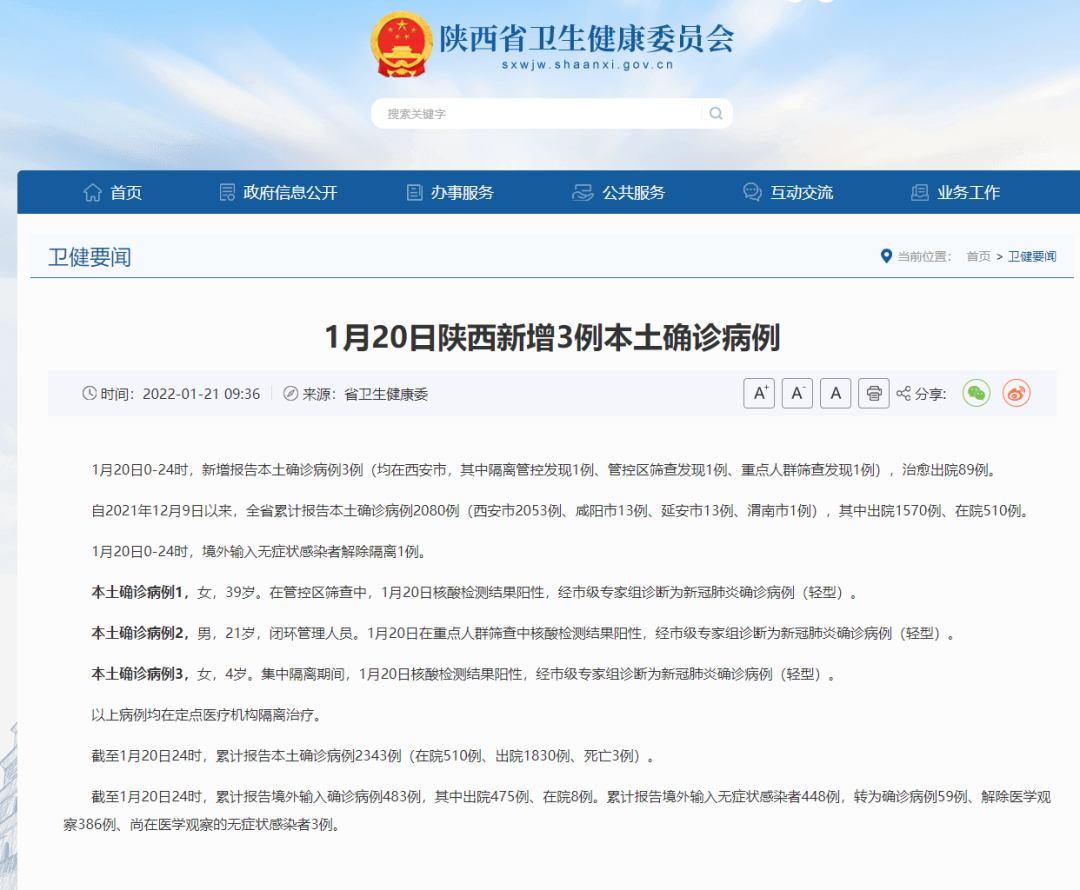Click the search magnifier icon
This screenshot has width=1080, height=890.
(716, 114)
